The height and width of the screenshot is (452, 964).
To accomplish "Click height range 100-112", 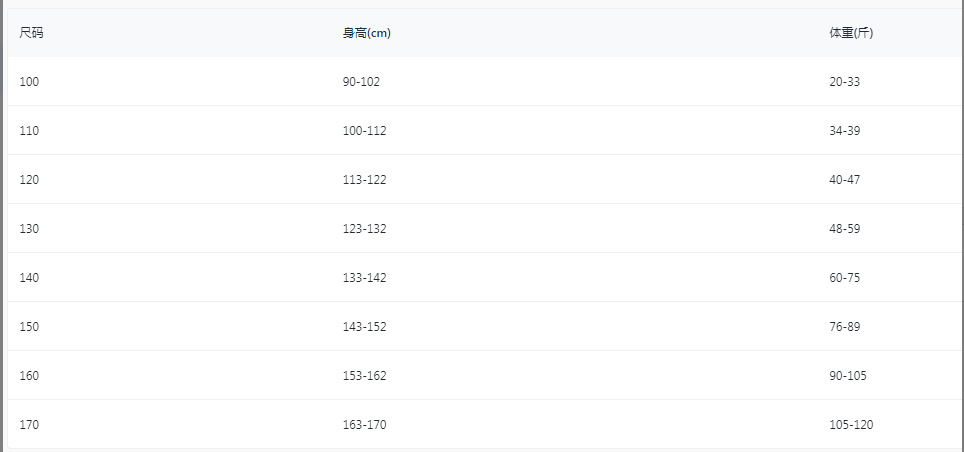I will coord(364,131).
